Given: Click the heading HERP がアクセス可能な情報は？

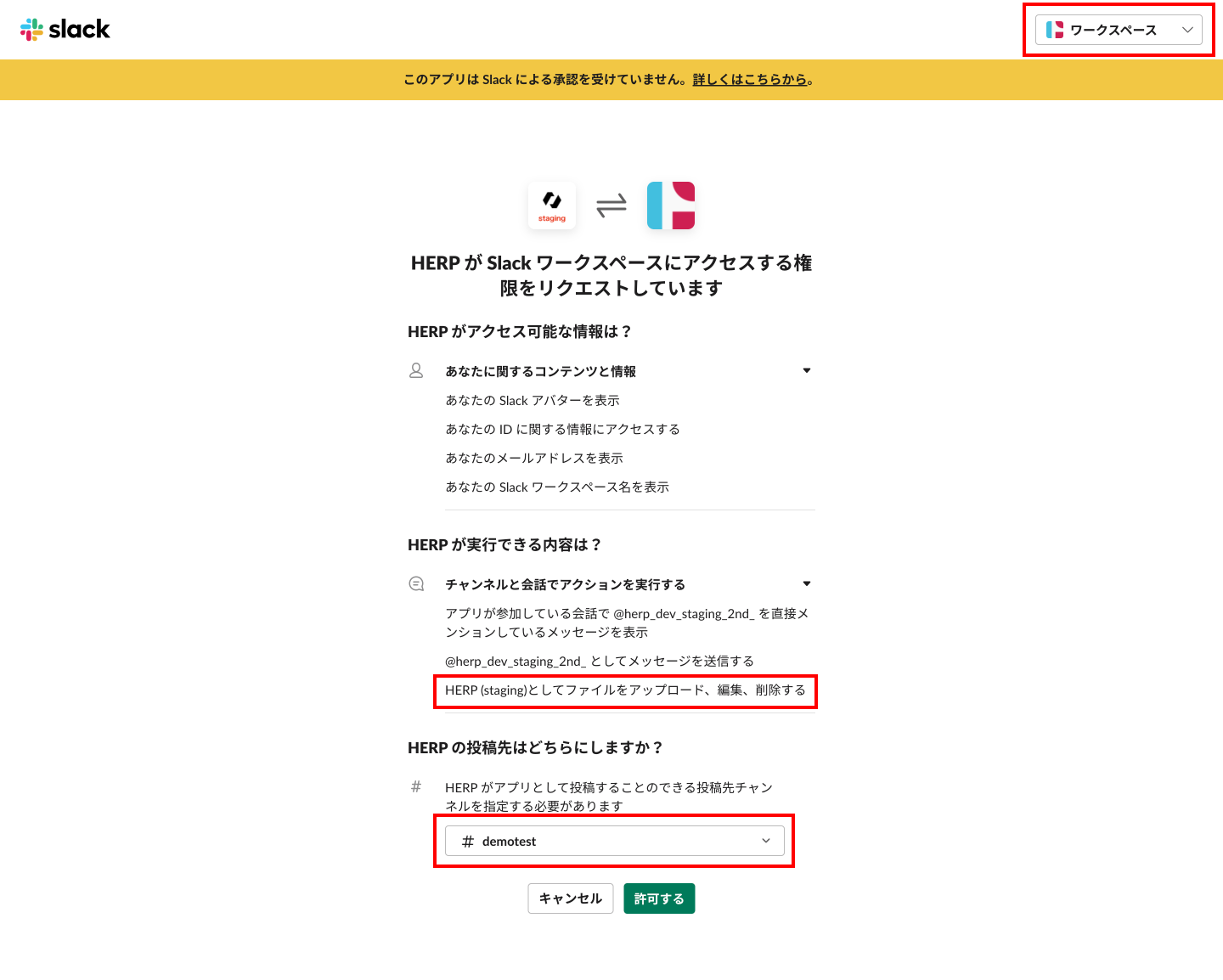Looking at the screenshot, I should [x=520, y=332].
